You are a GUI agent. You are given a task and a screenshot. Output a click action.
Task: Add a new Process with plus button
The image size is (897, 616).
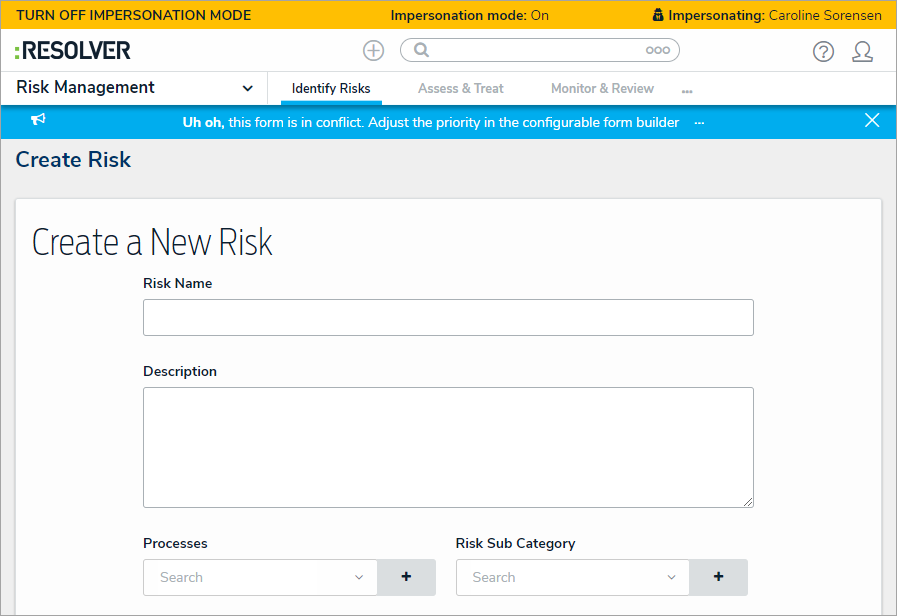406,577
